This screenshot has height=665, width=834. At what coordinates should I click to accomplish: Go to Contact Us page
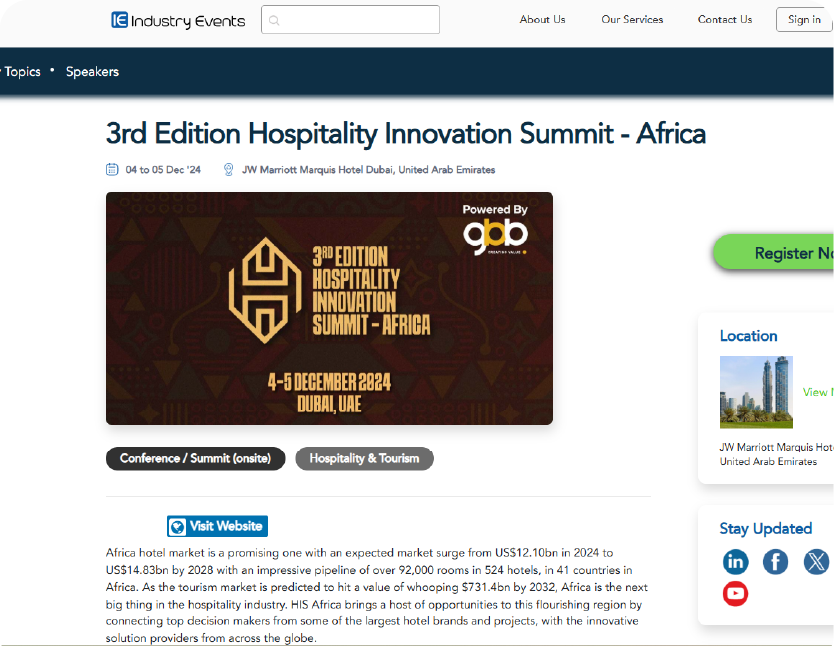click(725, 19)
